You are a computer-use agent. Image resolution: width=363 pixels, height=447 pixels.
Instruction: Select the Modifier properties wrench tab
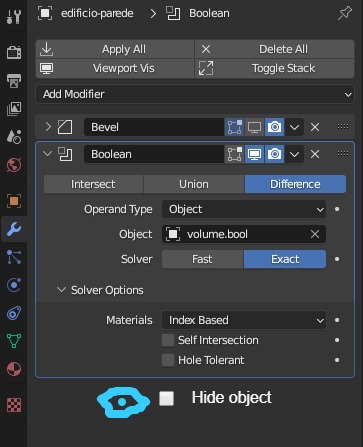(14, 229)
